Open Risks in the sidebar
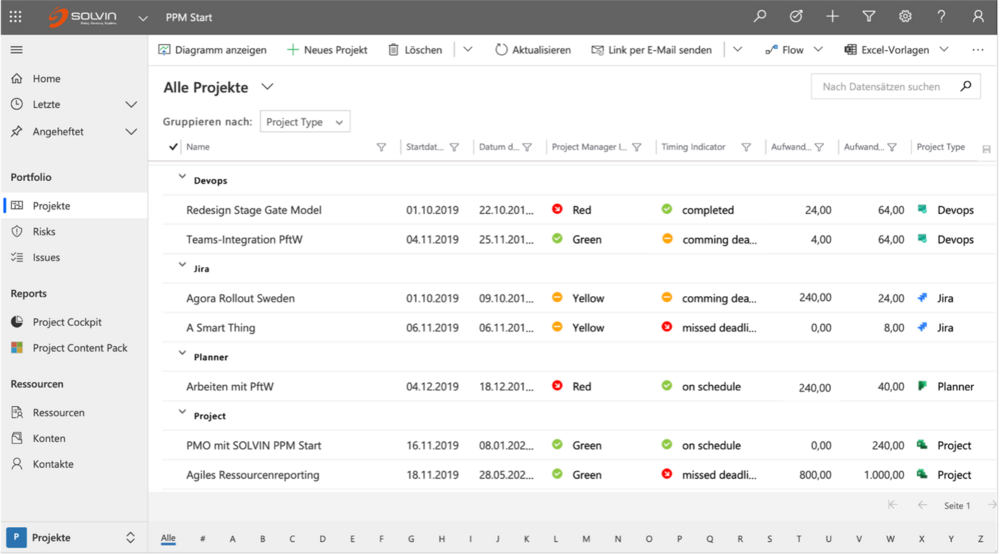 [x=44, y=231]
